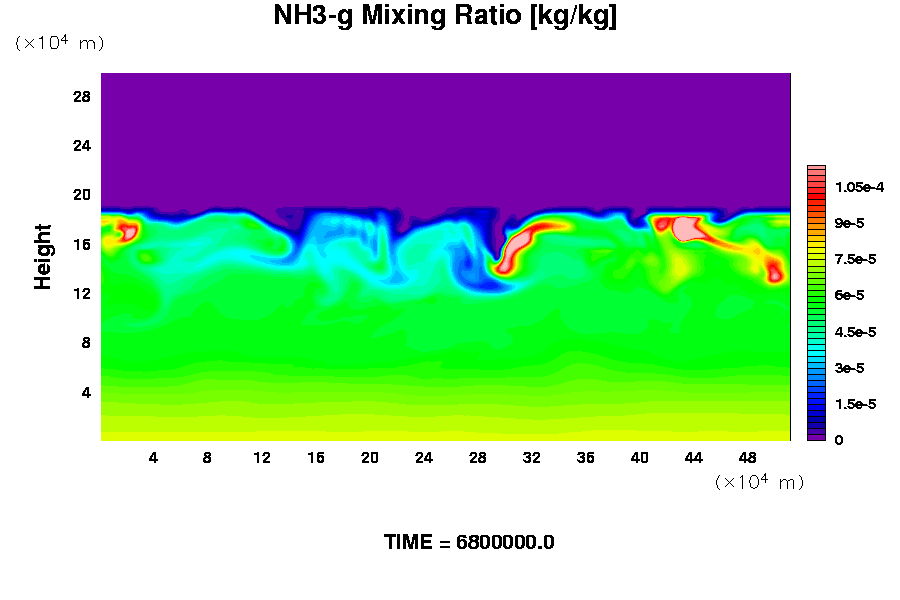
Task: Click the units label below the horizontal axis
Action: (x=759, y=483)
